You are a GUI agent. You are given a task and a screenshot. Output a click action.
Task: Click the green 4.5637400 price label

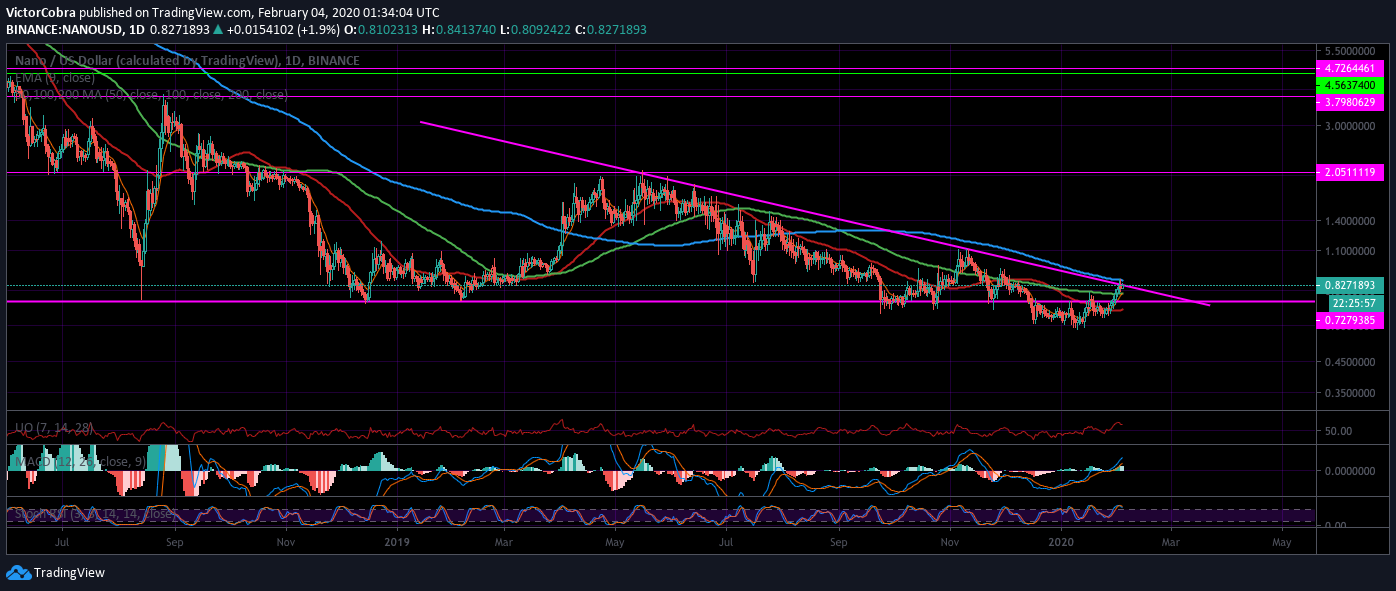[x=1349, y=85]
